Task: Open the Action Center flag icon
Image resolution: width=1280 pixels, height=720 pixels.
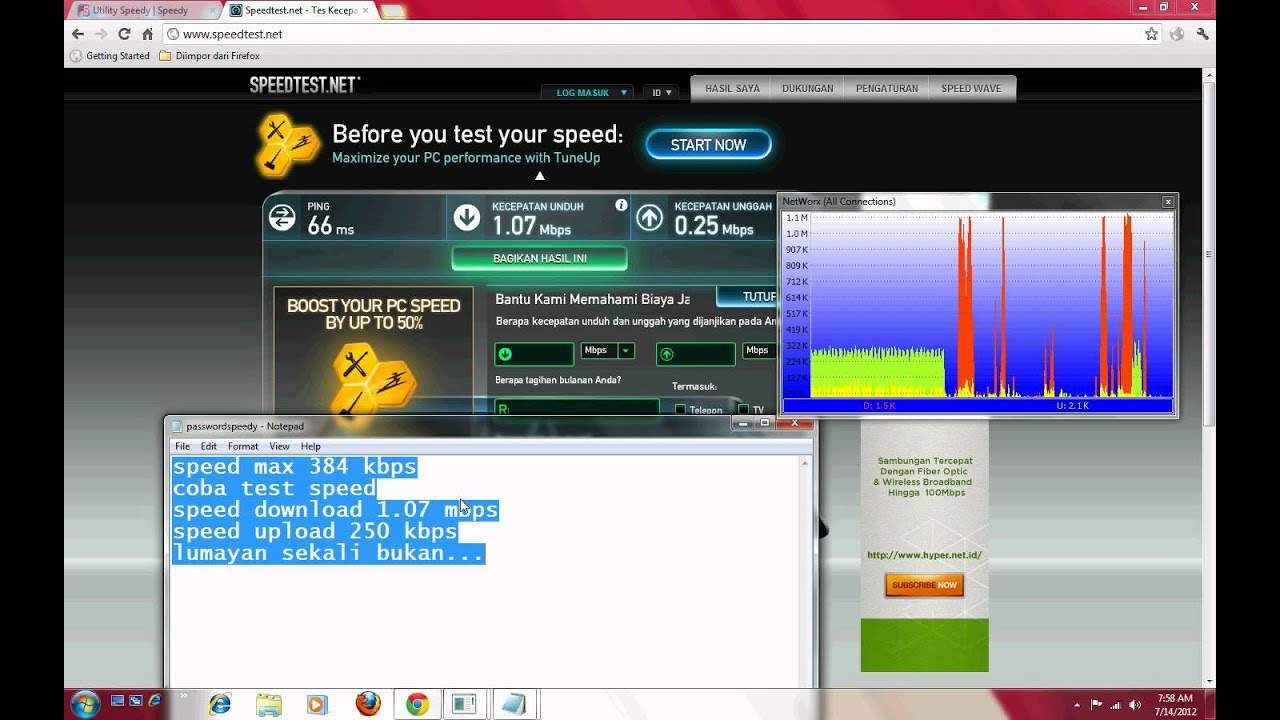Action: (1096, 704)
